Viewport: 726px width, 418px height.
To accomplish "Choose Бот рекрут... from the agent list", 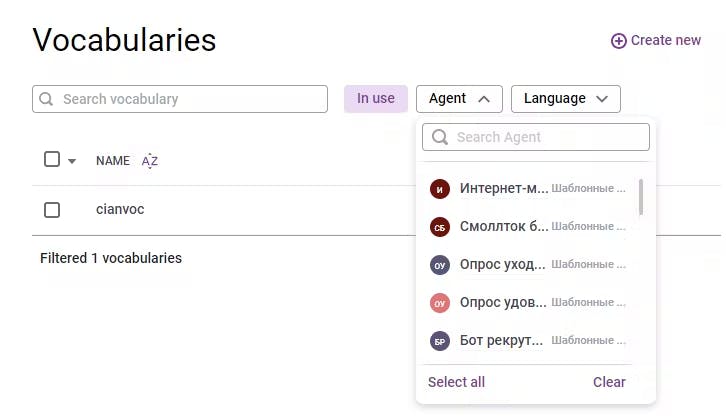I will coord(502,341).
